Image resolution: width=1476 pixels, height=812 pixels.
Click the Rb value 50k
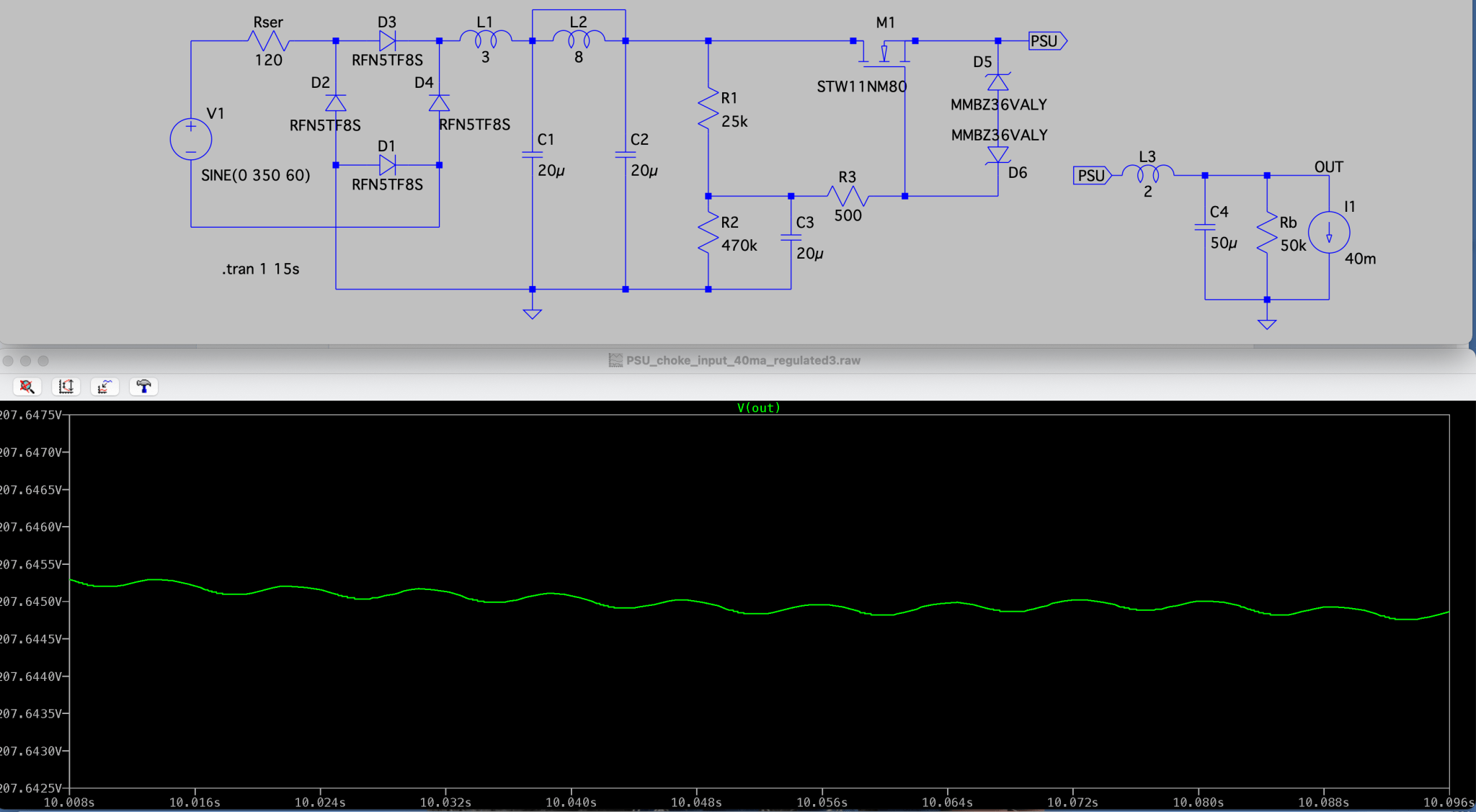(1293, 246)
